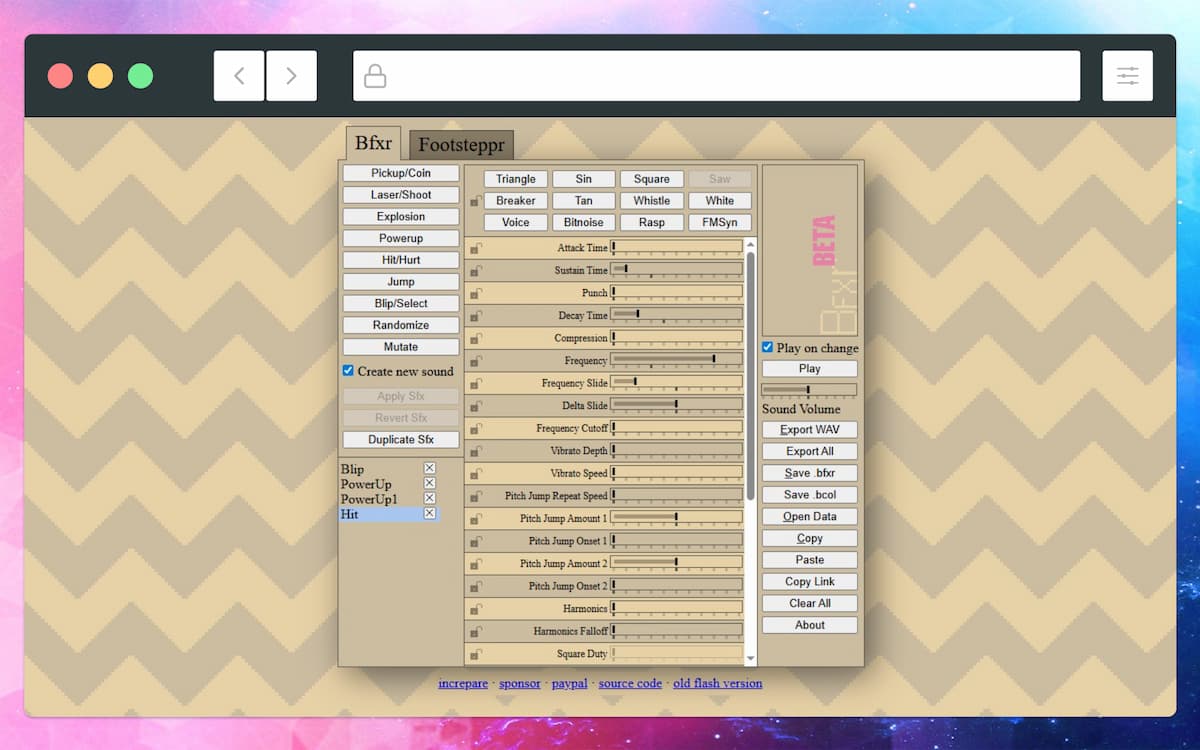Click the address bar padlock icon
The width and height of the screenshot is (1200, 750).
tap(375, 76)
